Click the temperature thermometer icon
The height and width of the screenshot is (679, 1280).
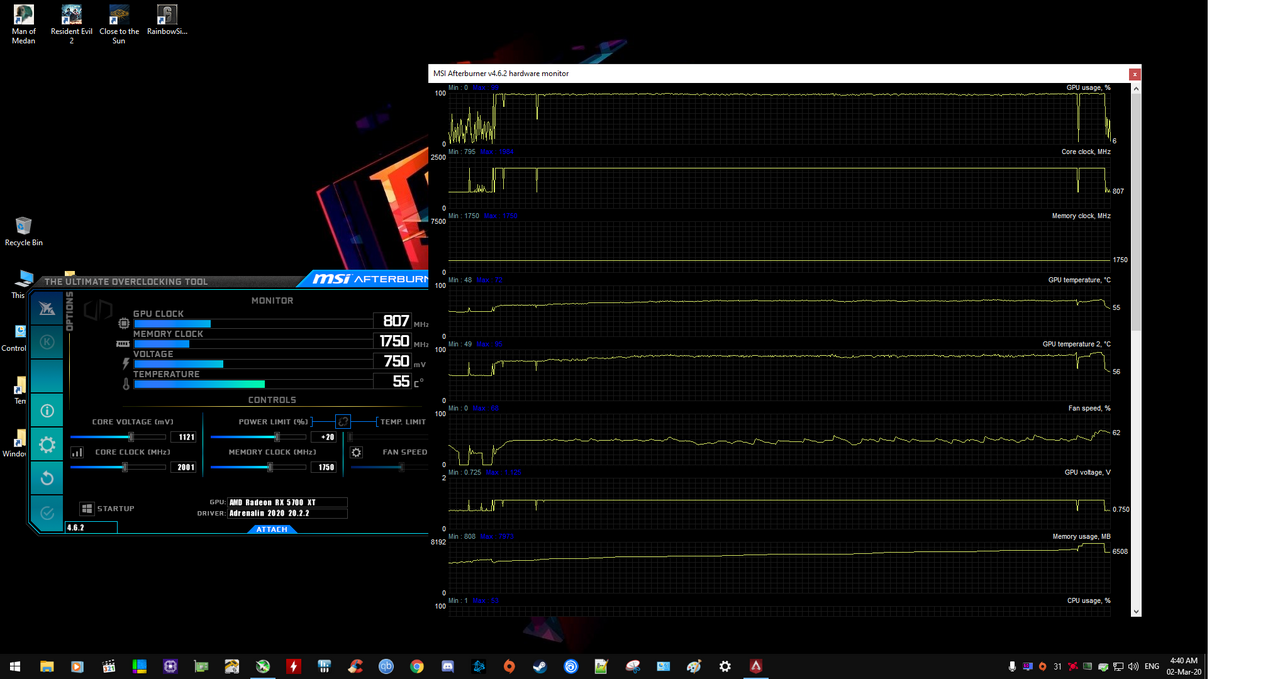[x=126, y=383]
